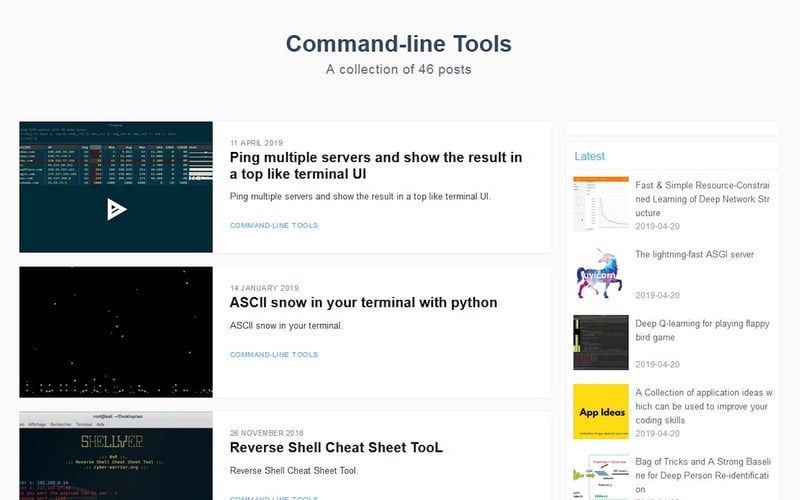
Task: Click 2019-04-20 date under application ideas post
Action: [x=657, y=433]
